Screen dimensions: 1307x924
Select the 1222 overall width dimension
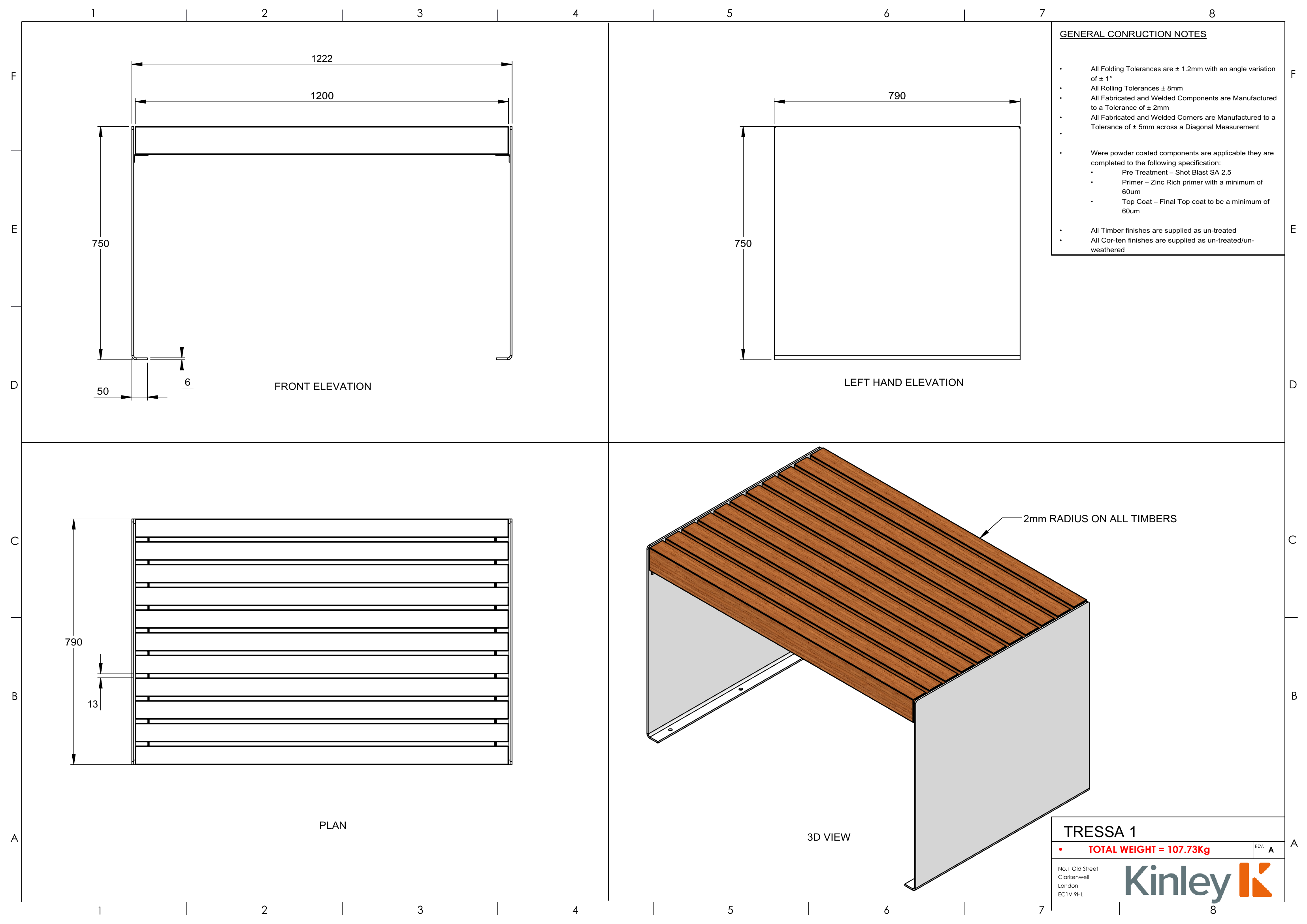[x=322, y=58]
